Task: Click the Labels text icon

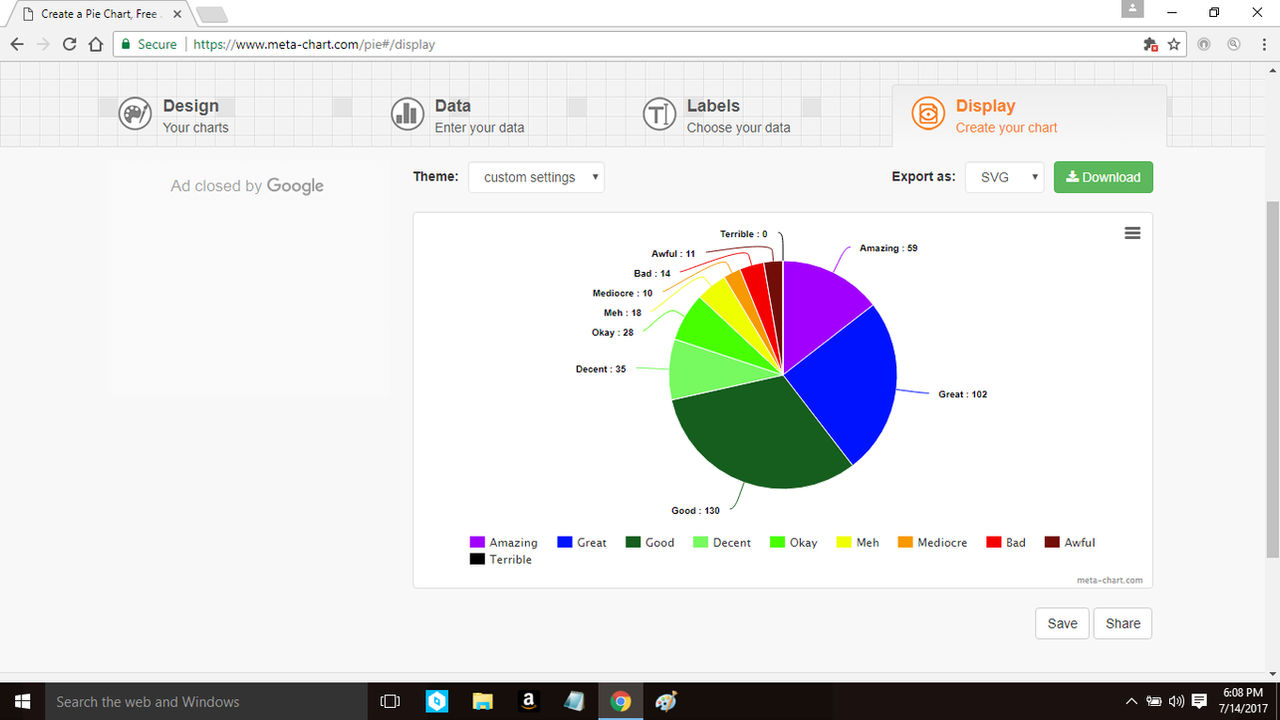Action: (659, 114)
